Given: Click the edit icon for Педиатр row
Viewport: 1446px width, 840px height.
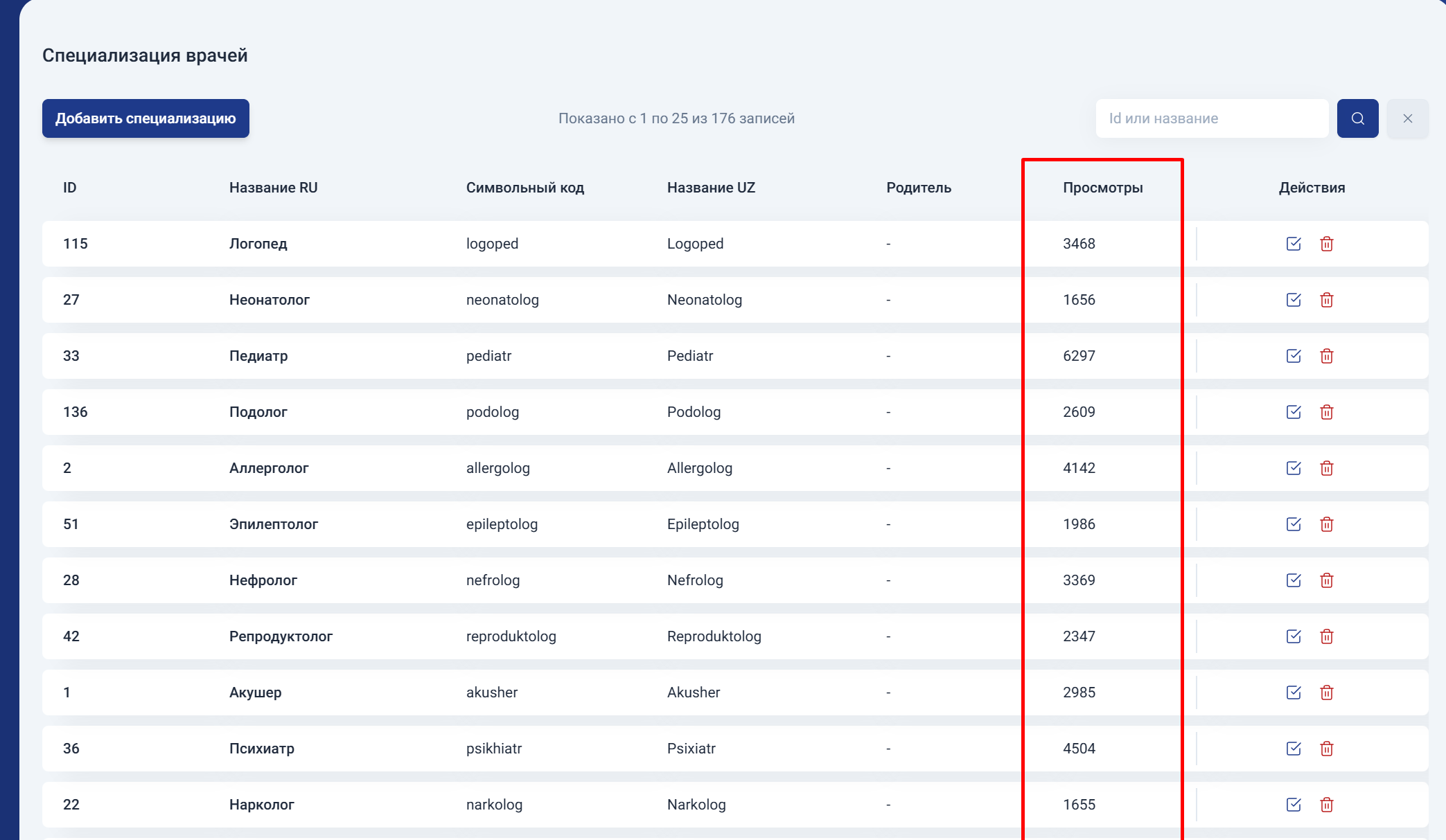Looking at the screenshot, I should [x=1293, y=356].
